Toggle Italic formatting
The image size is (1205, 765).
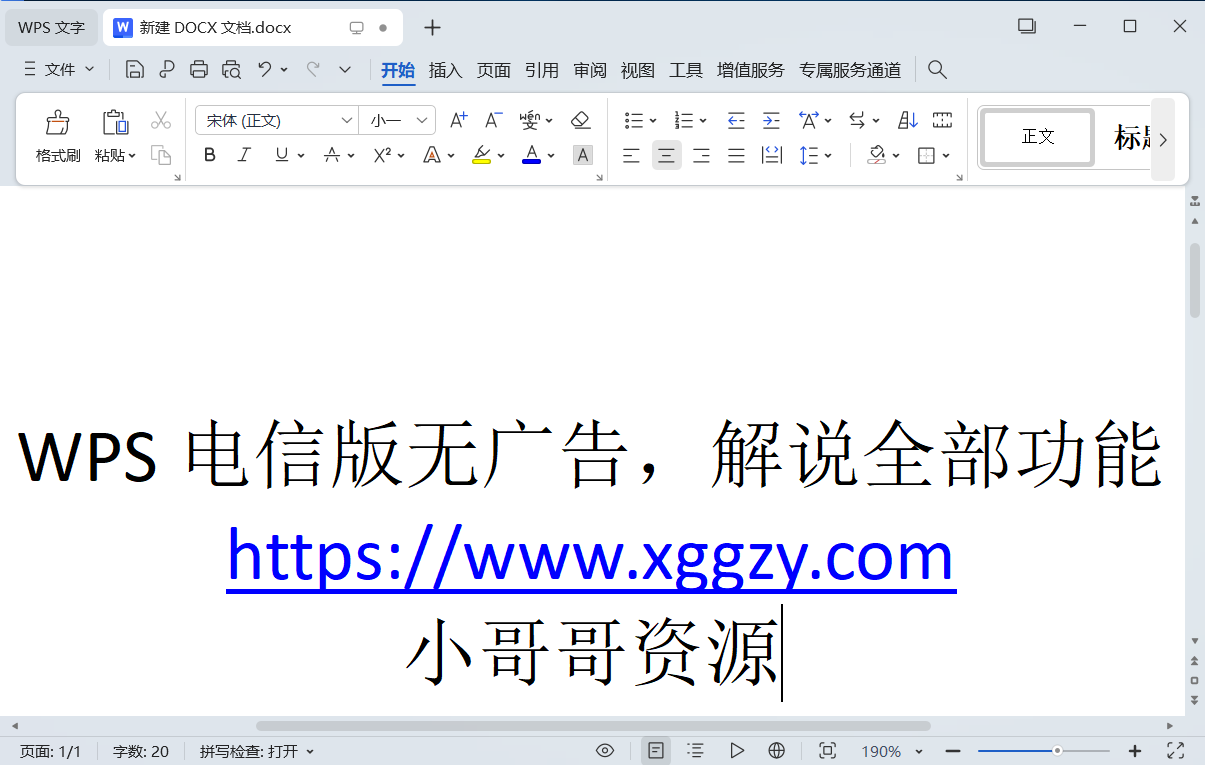point(244,155)
